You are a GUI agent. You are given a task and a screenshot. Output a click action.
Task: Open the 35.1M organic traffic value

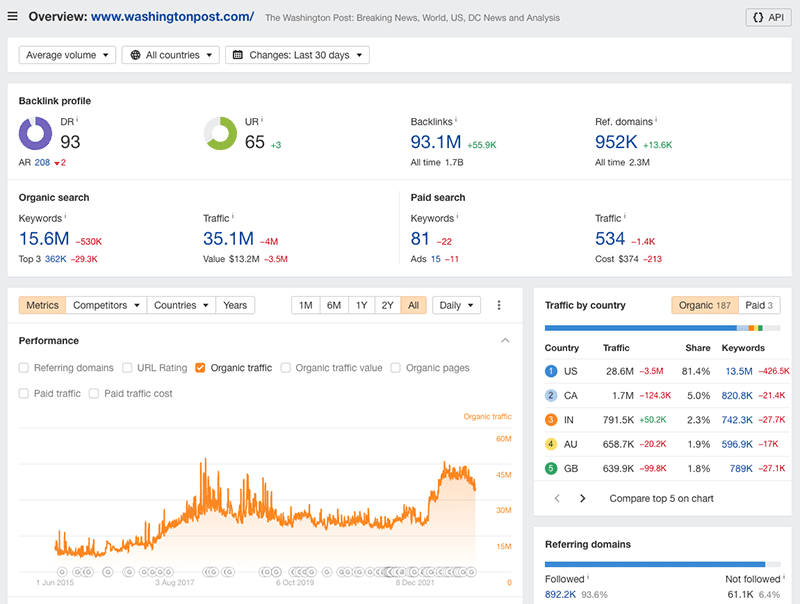click(228, 239)
